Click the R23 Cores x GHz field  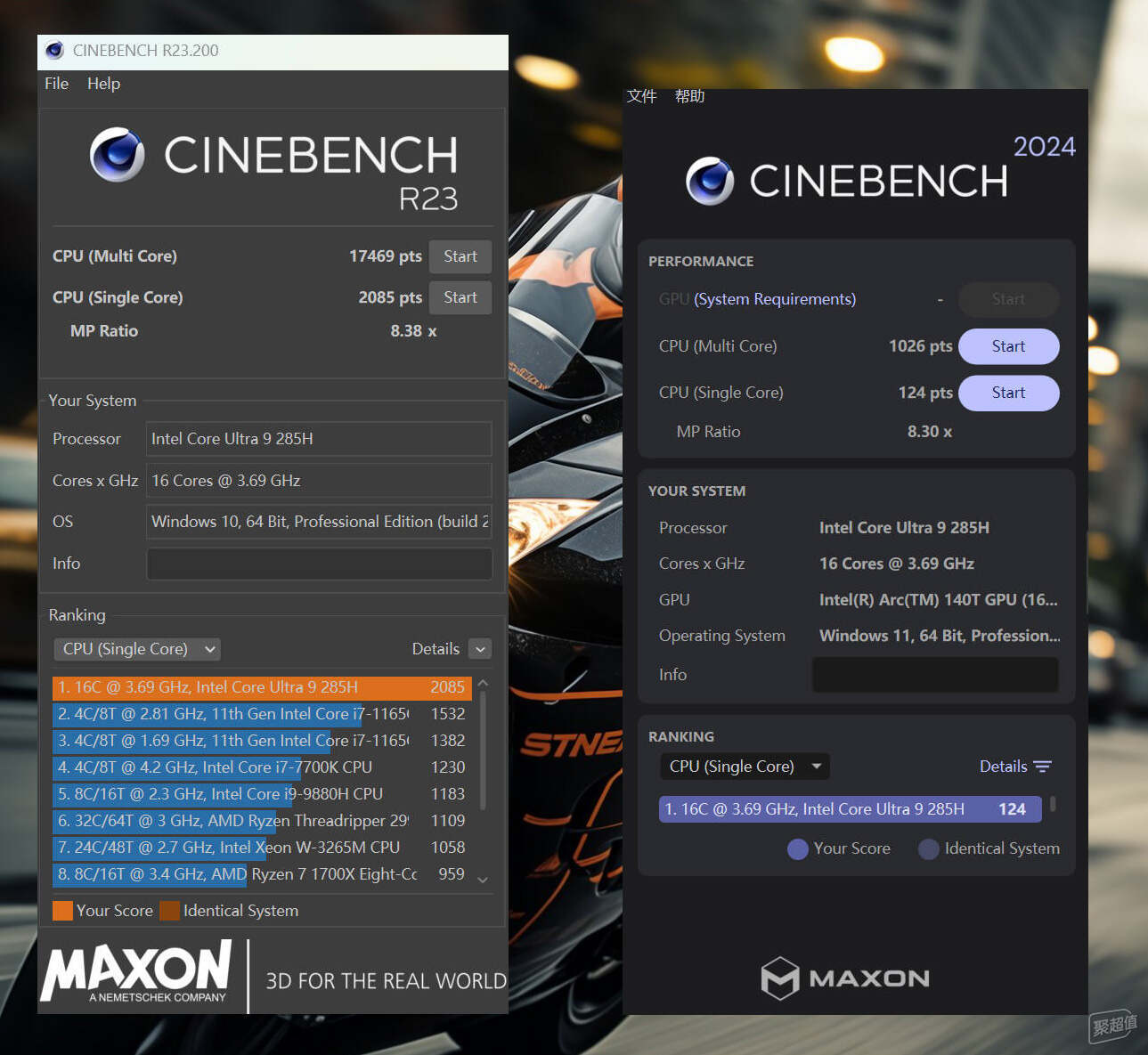pos(319,481)
